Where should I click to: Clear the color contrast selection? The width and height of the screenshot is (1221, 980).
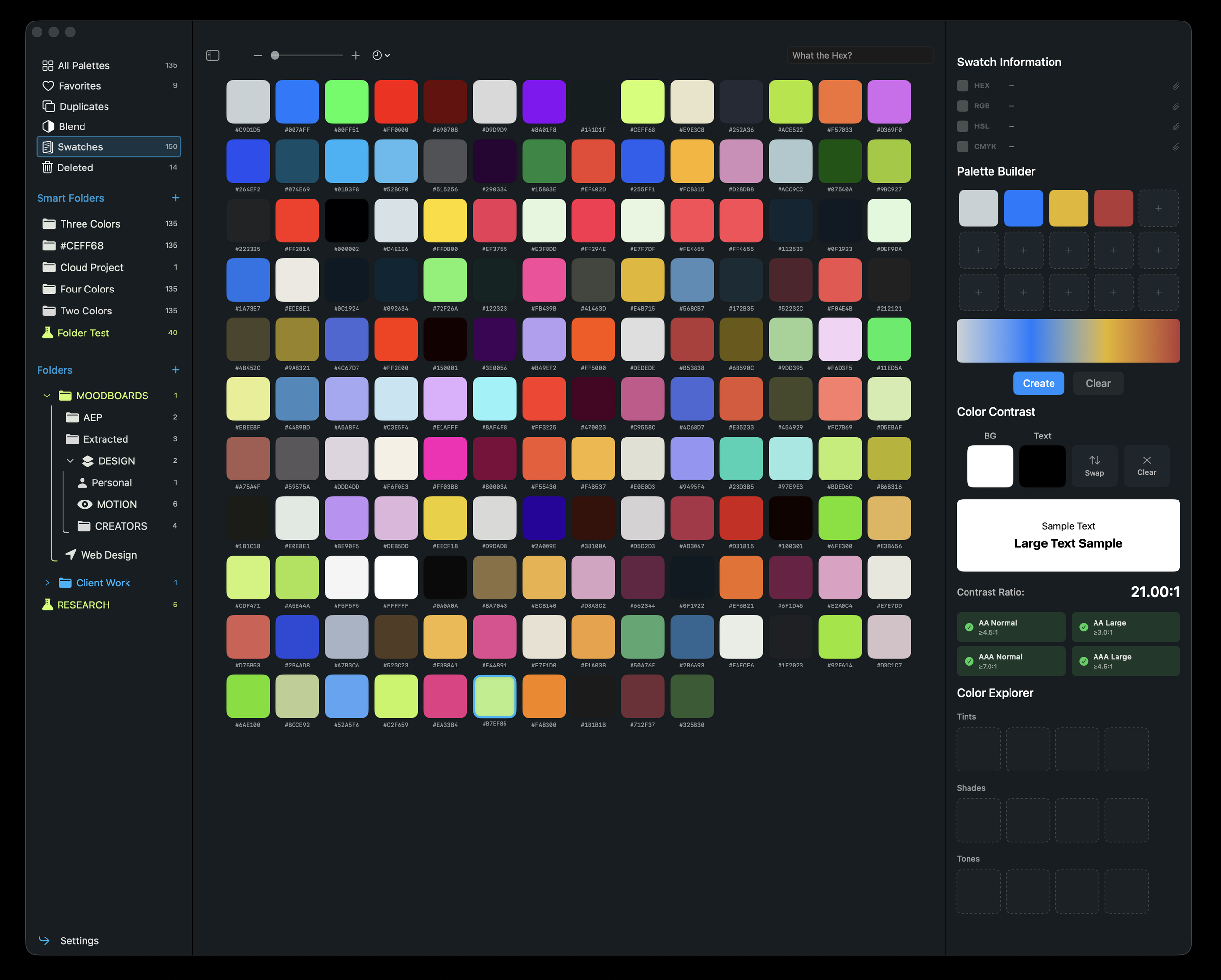(1146, 465)
